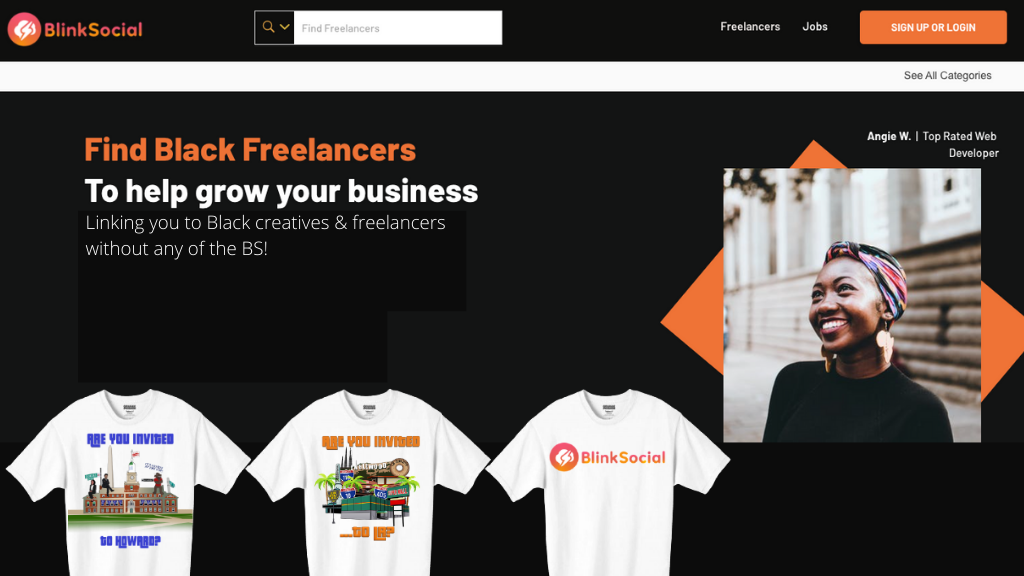The image size is (1024, 576).
Task: Select the LA invitation t-shirt image
Action: click(x=369, y=483)
